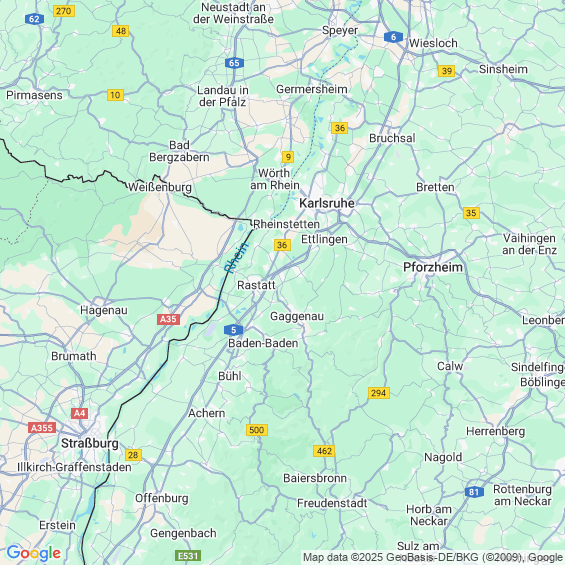This screenshot has width=565, height=565.
Task: Select the Freudenstadt town label
Action: click(x=332, y=503)
